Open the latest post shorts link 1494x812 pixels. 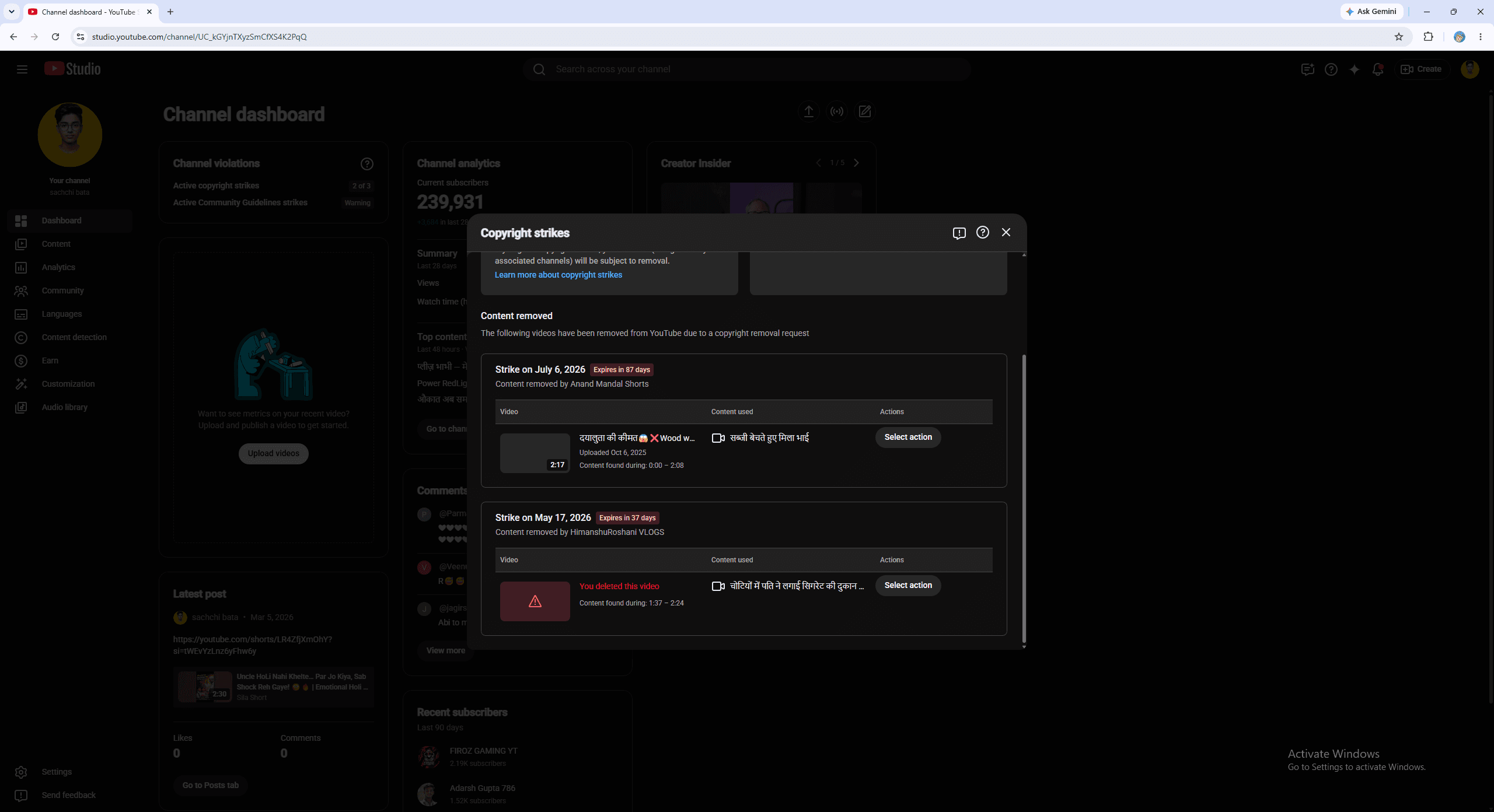pyautogui.click(x=253, y=645)
